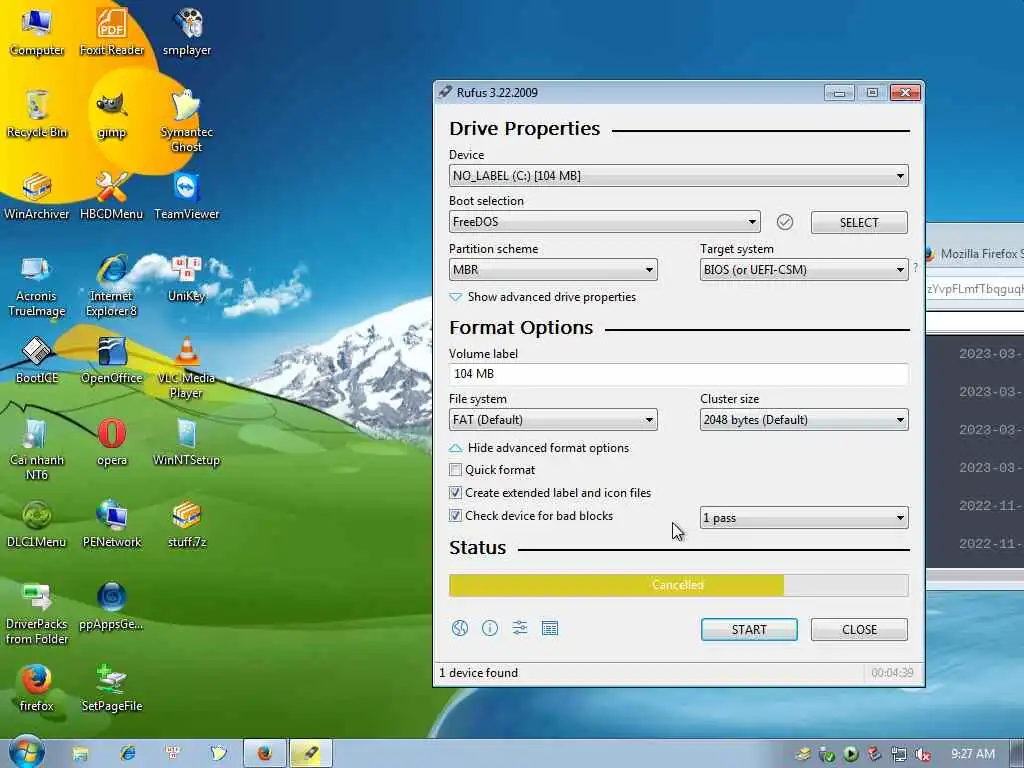Click the SELECT button
Viewport: 1024px width, 768px height.
tap(859, 223)
